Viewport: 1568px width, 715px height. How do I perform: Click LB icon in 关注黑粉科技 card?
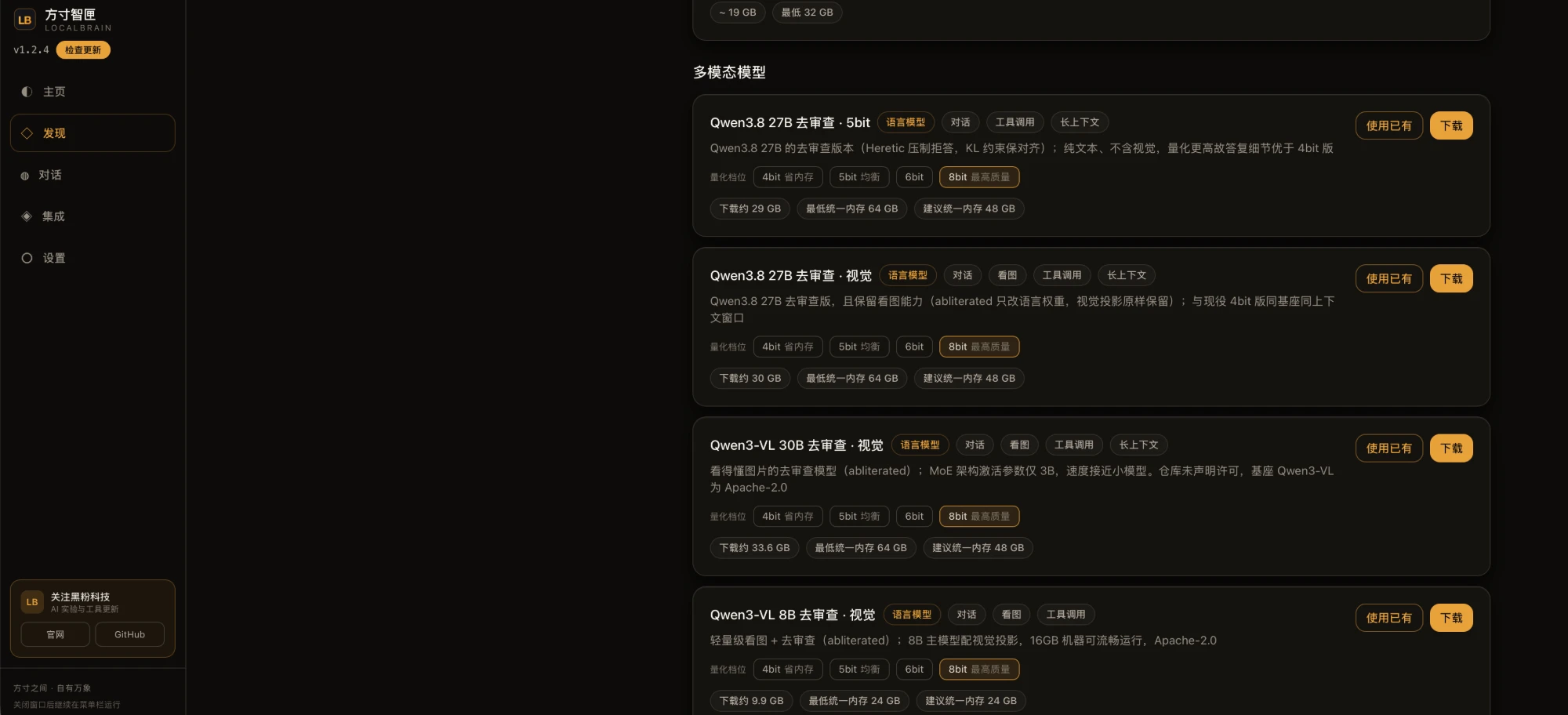coord(32,602)
